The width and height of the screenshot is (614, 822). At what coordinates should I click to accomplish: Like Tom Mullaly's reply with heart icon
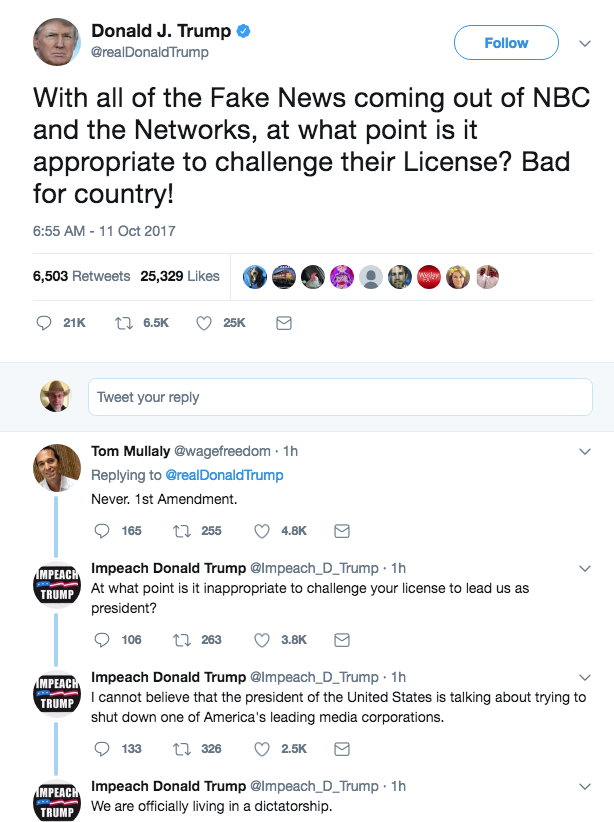point(263,530)
